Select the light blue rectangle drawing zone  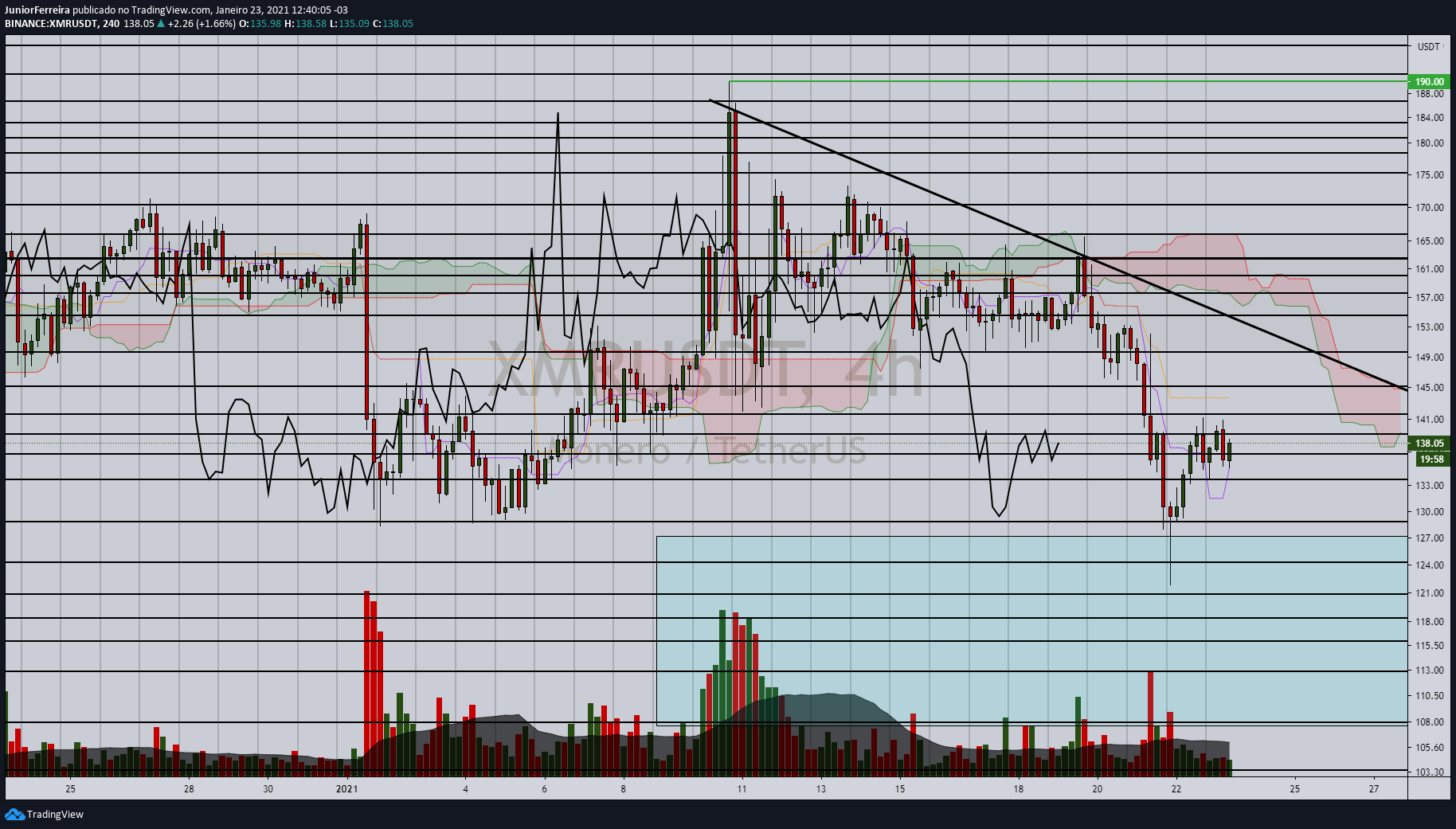click(1032, 630)
